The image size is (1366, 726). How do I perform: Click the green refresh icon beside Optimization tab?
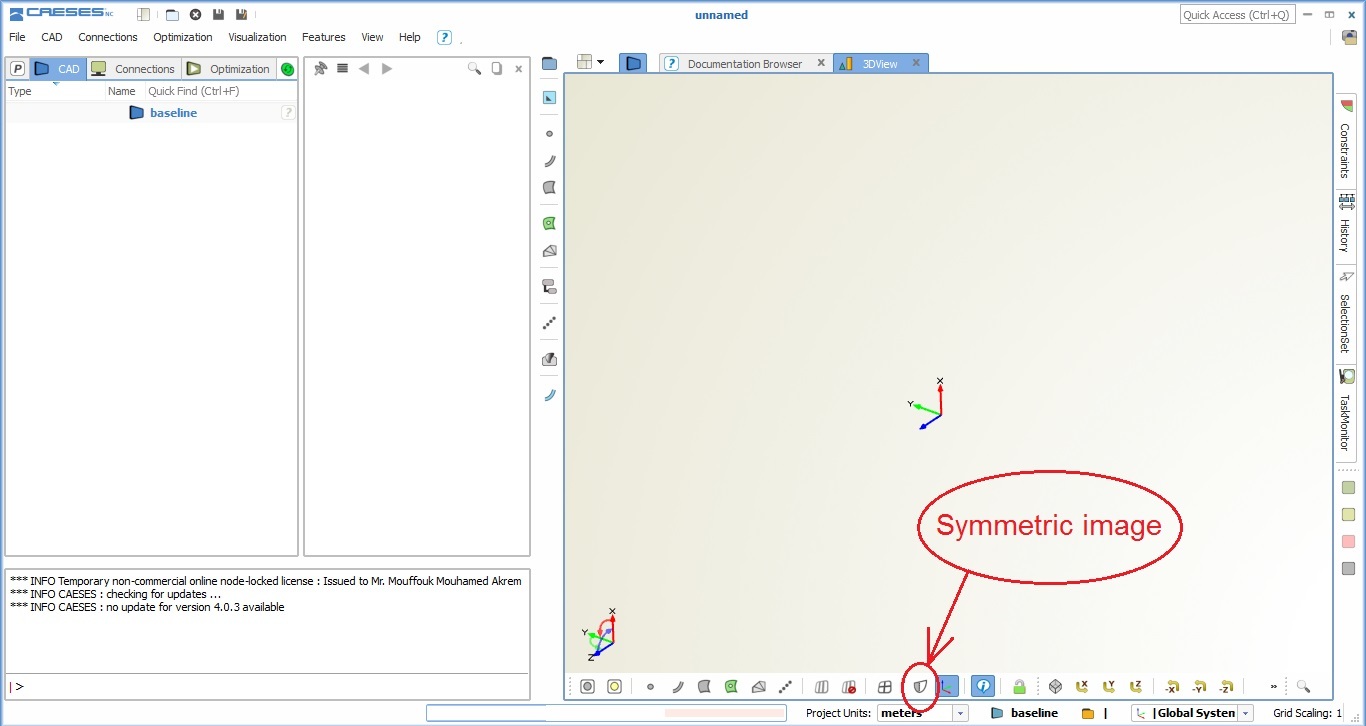(287, 69)
